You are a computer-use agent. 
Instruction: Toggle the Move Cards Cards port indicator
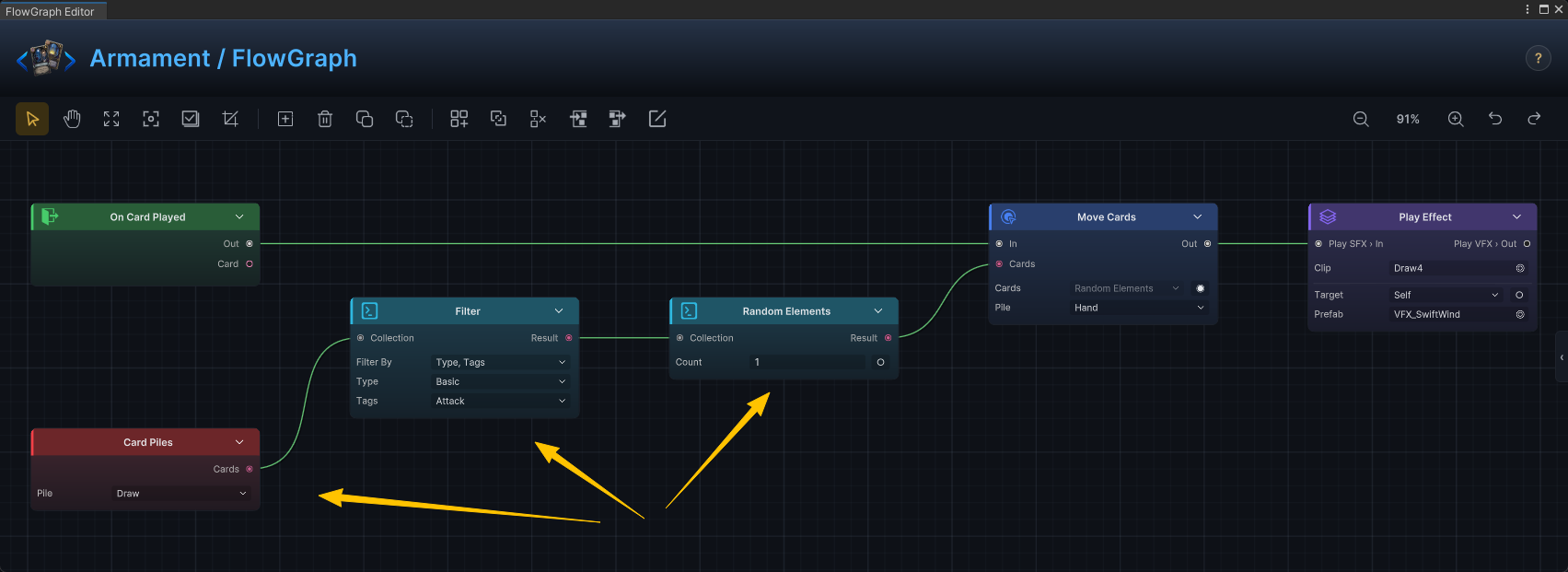pos(1201,288)
